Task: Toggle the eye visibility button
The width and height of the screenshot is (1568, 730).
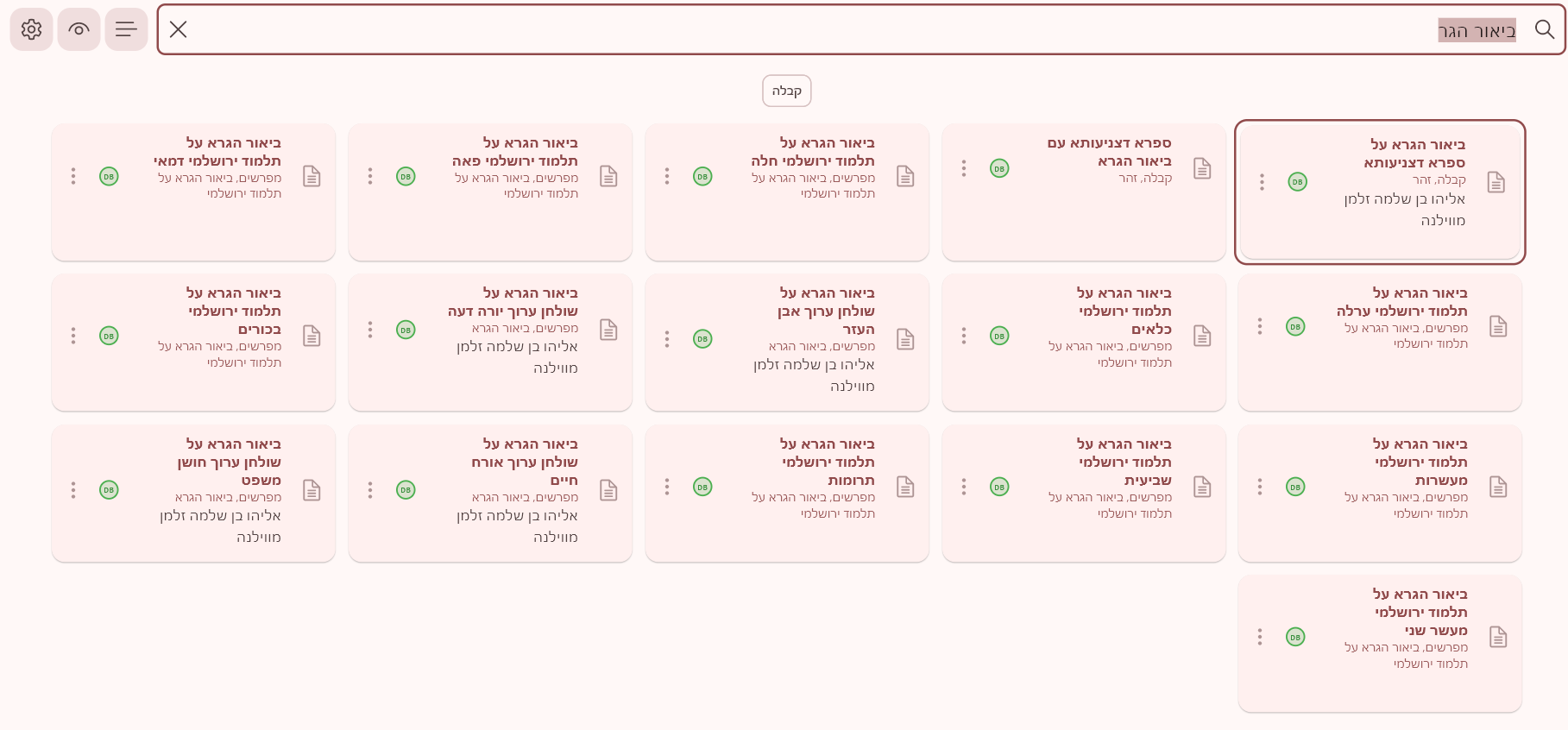Action: tap(79, 29)
